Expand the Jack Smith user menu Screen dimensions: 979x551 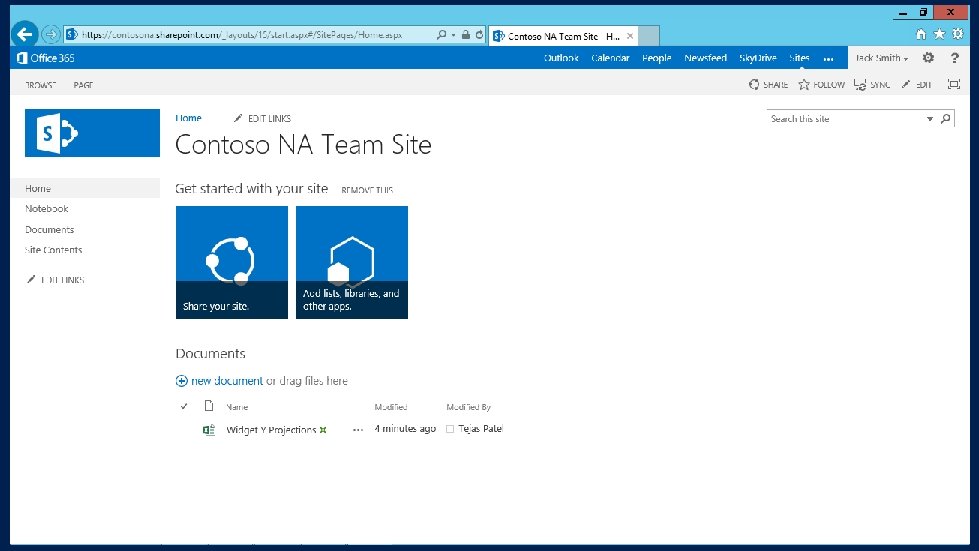(x=881, y=58)
